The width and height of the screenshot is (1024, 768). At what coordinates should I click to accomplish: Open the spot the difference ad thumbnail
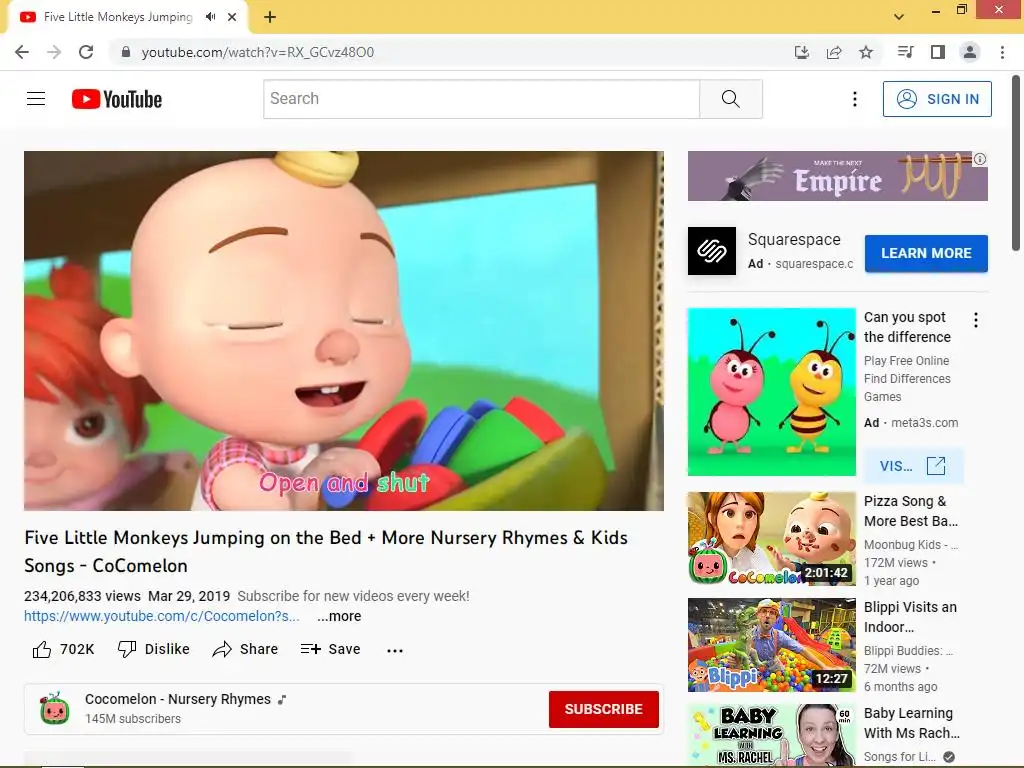(x=771, y=392)
